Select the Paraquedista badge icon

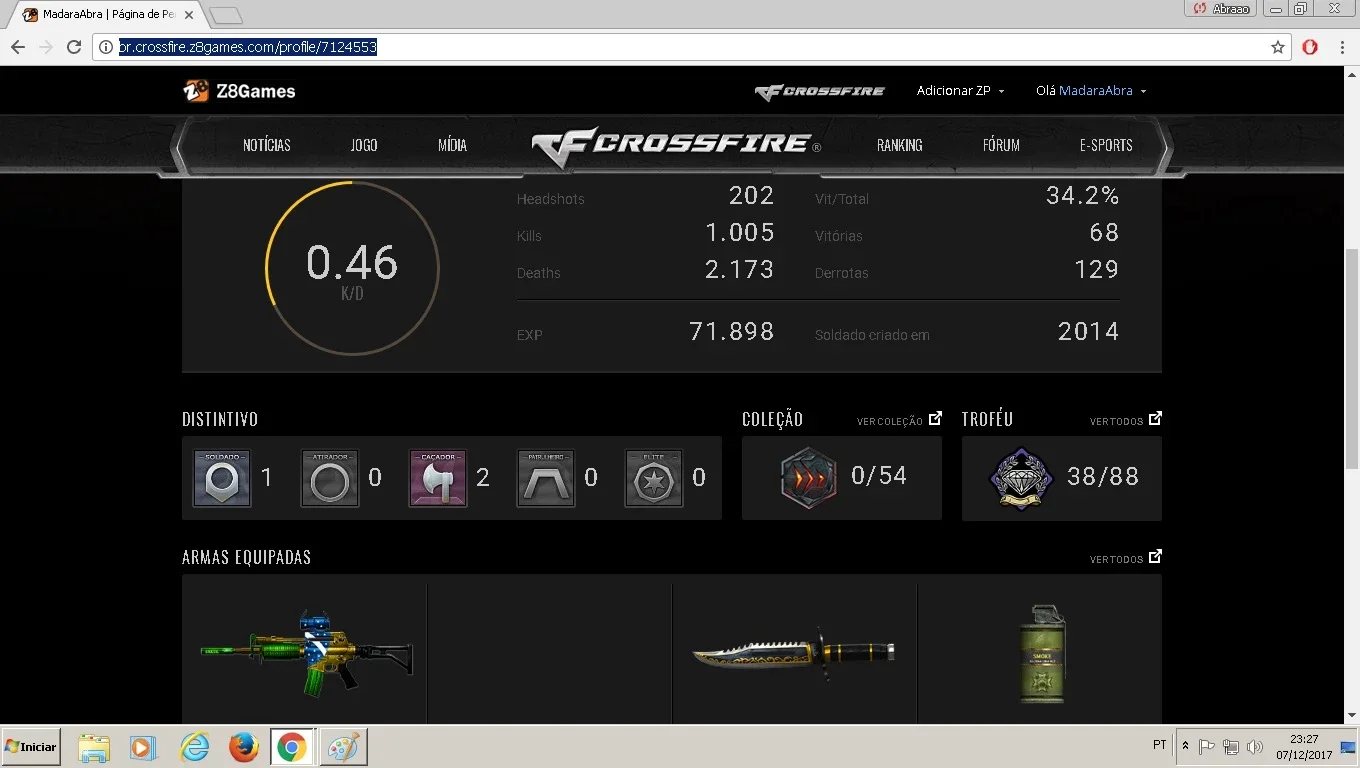[x=546, y=478]
